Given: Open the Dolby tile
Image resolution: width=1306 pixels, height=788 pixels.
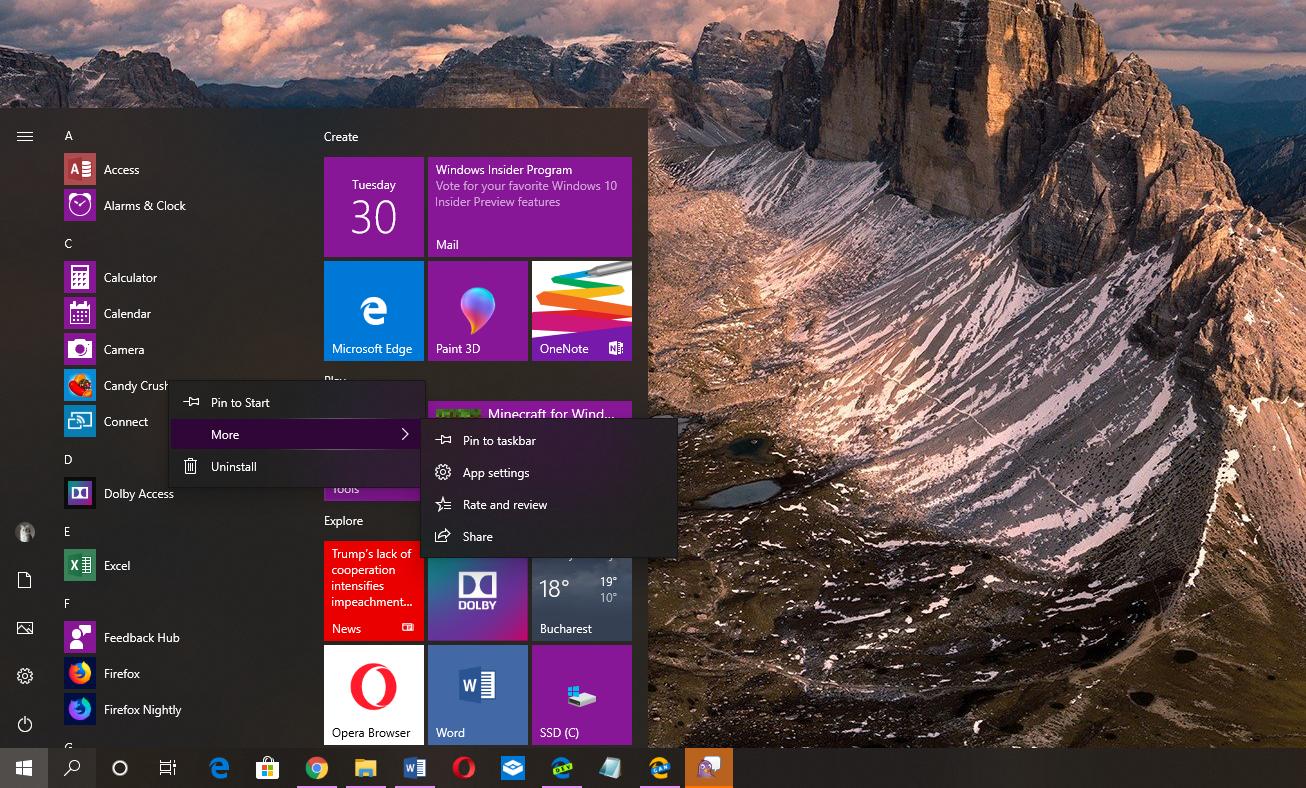Looking at the screenshot, I should point(478,599).
